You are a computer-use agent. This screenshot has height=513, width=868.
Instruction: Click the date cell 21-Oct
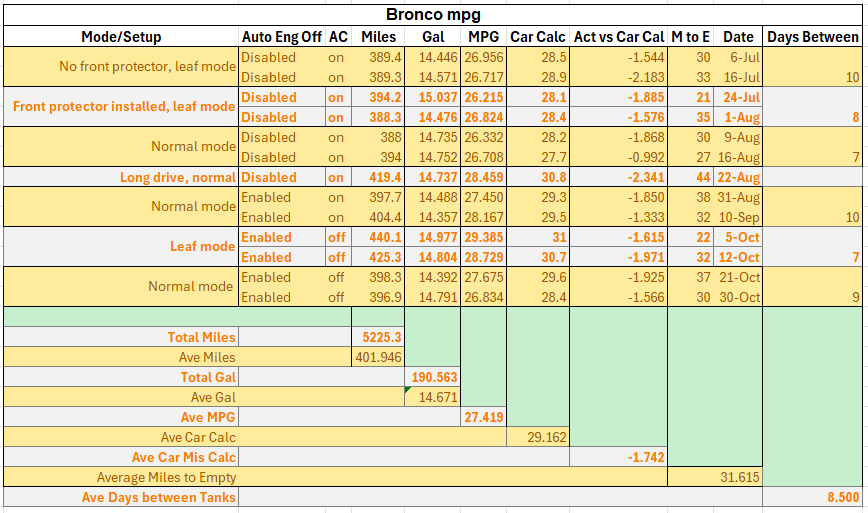(738, 277)
